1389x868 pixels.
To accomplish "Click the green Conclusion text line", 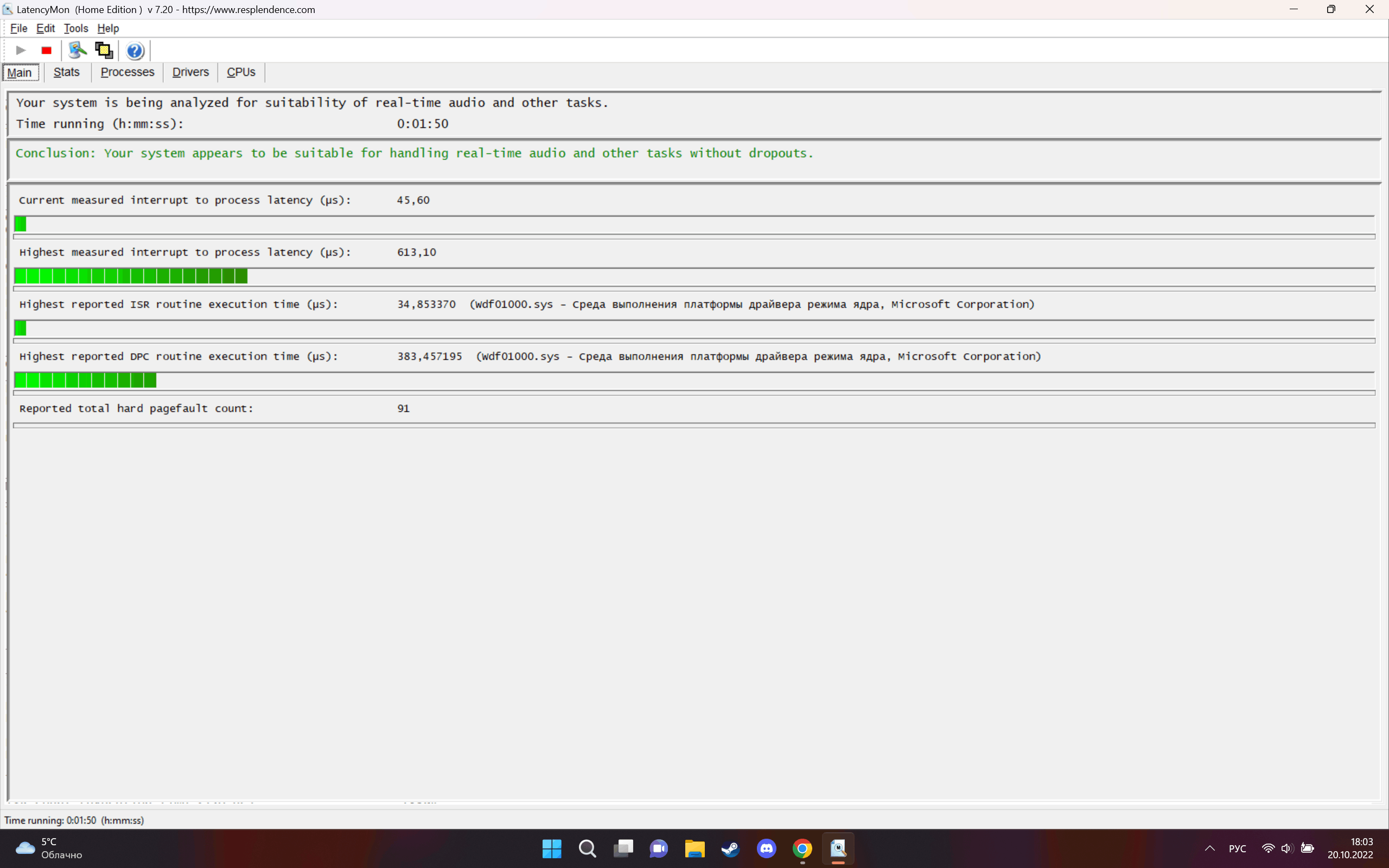I will pos(415,154).
